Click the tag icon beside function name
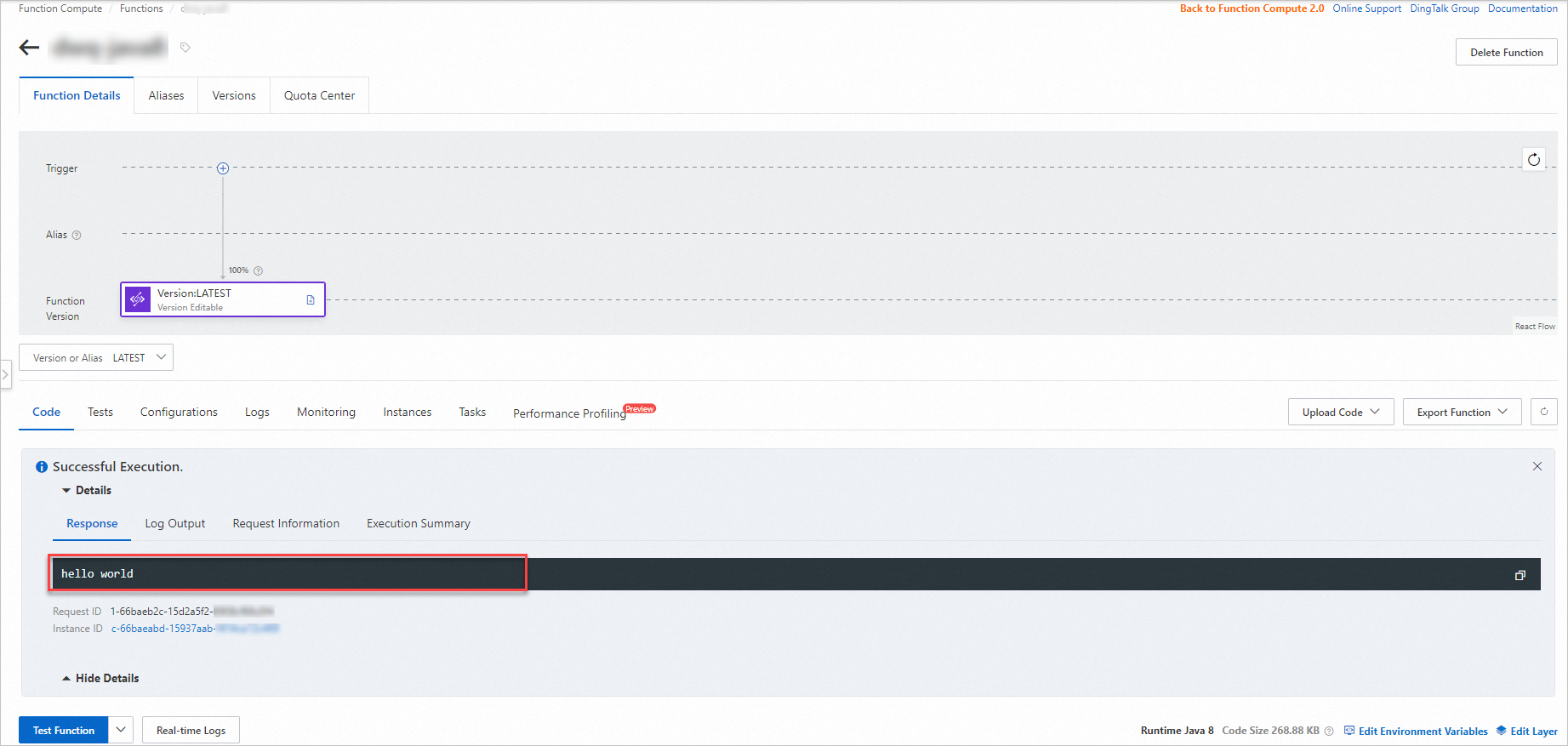Screen dimensions: 1568x746 pyautogui.click(x=185, y=48)
